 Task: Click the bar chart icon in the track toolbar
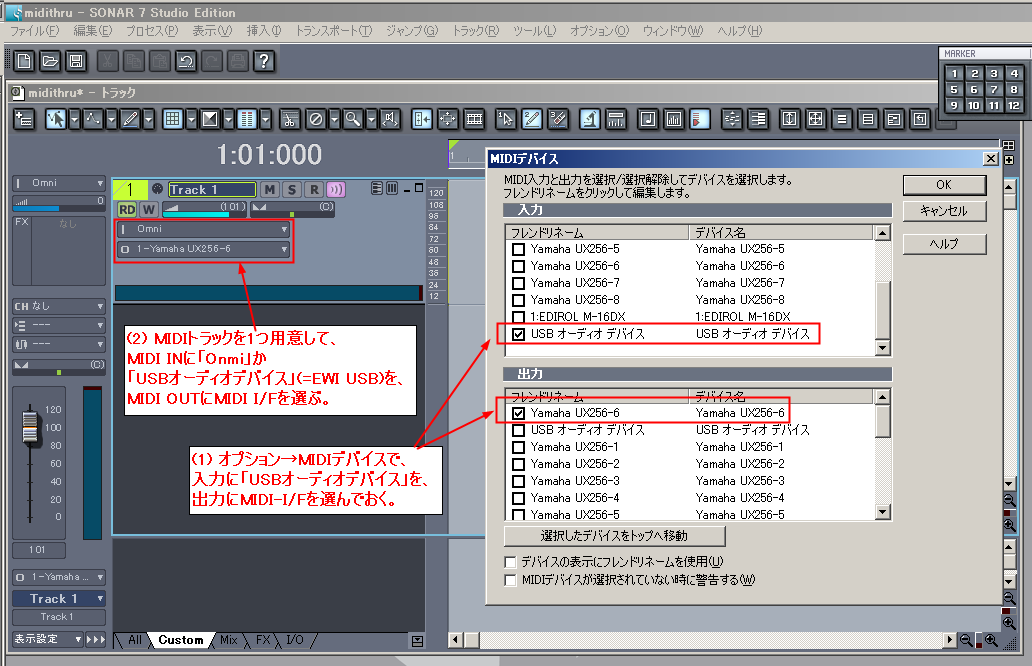674,119
